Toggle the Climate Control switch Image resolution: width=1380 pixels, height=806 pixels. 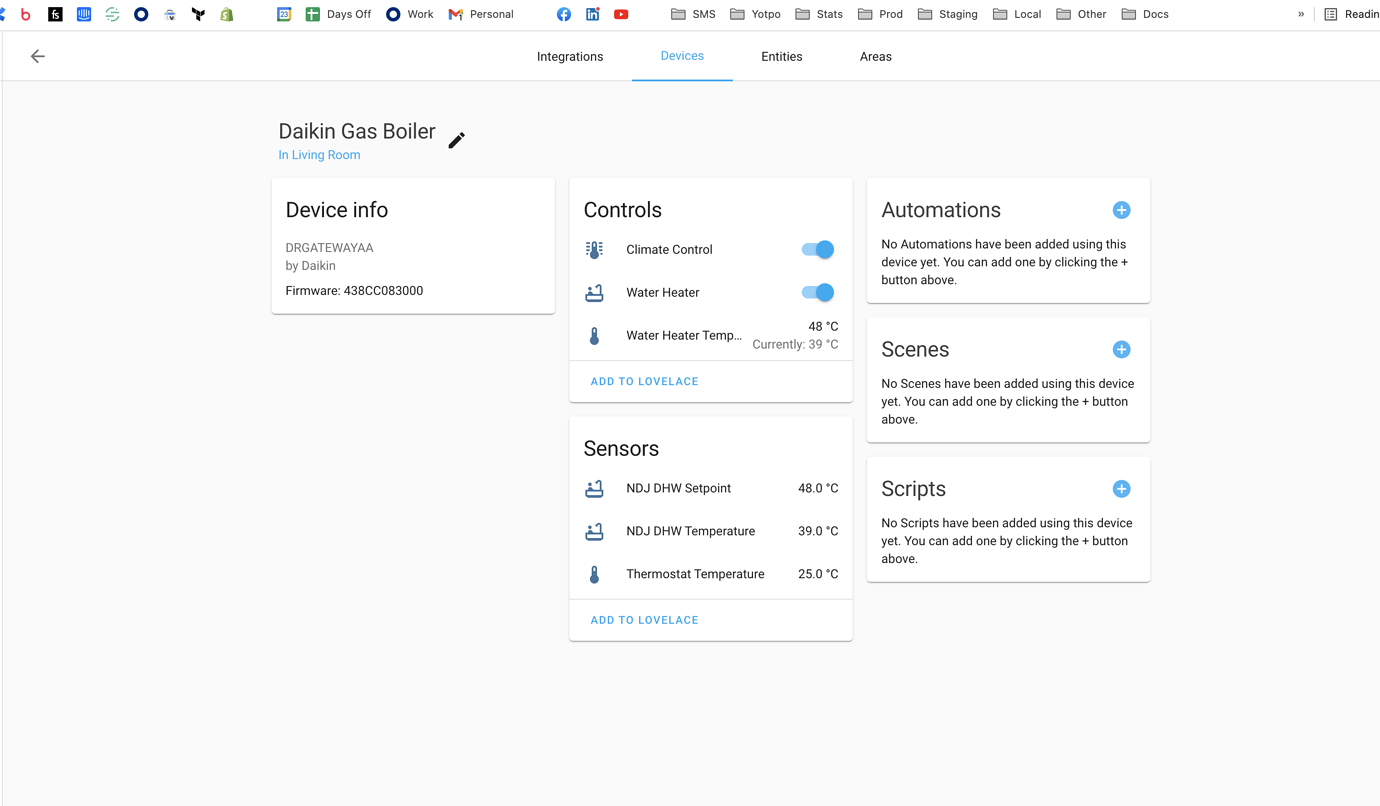(817, 250)
